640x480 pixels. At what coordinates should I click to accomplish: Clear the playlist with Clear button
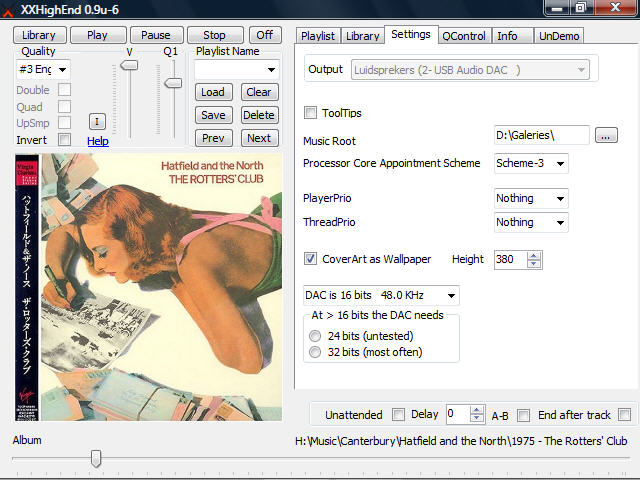pos(259,92)
